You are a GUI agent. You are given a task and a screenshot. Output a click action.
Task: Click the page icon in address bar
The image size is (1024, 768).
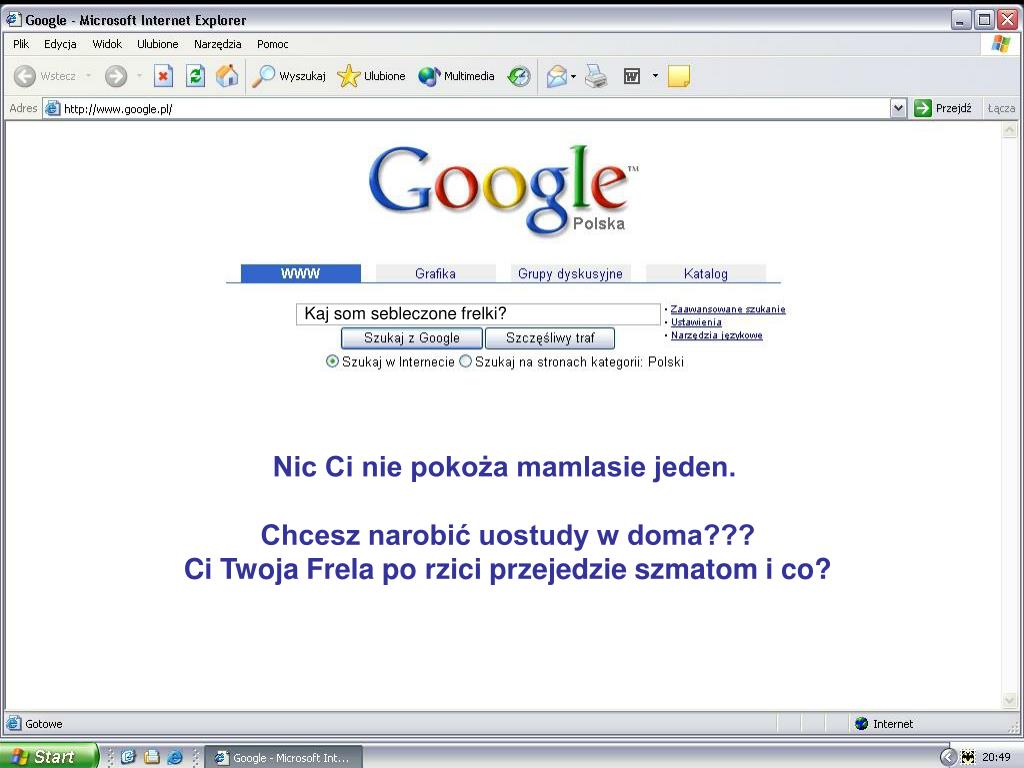52,108
